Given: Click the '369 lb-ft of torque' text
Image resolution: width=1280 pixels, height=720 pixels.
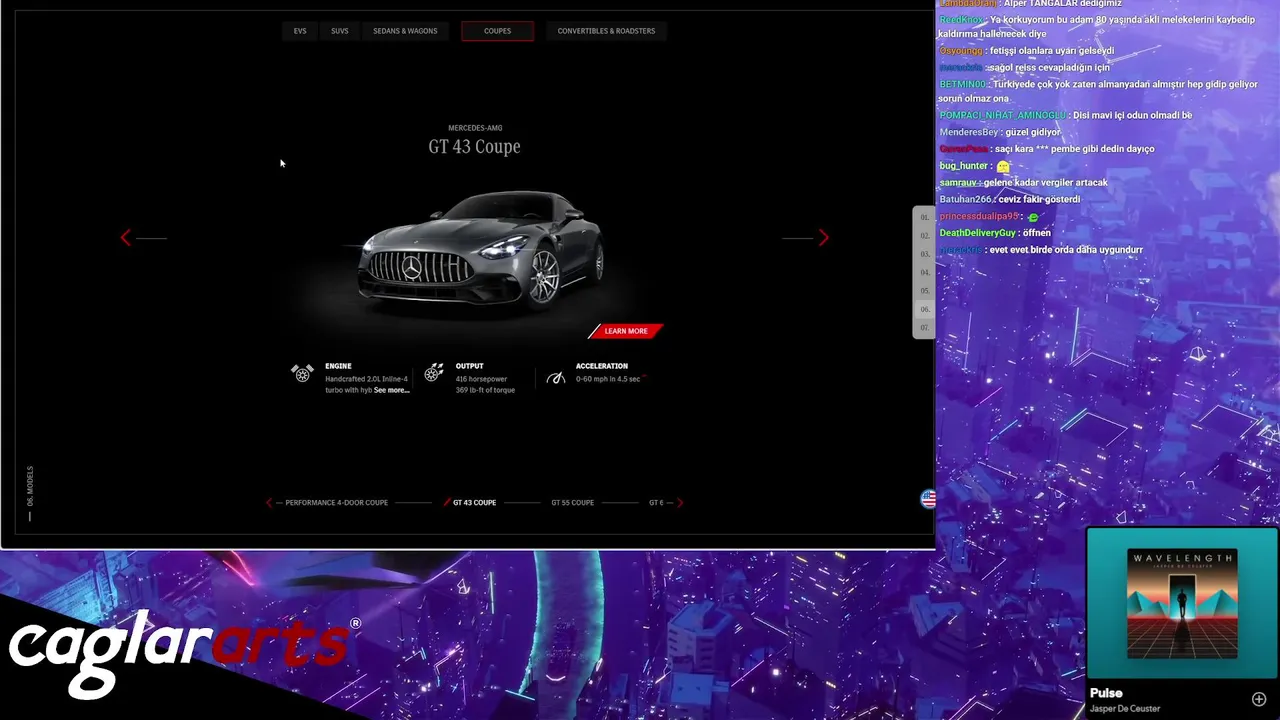Looking at the screenshot, I should click(485, 390).
